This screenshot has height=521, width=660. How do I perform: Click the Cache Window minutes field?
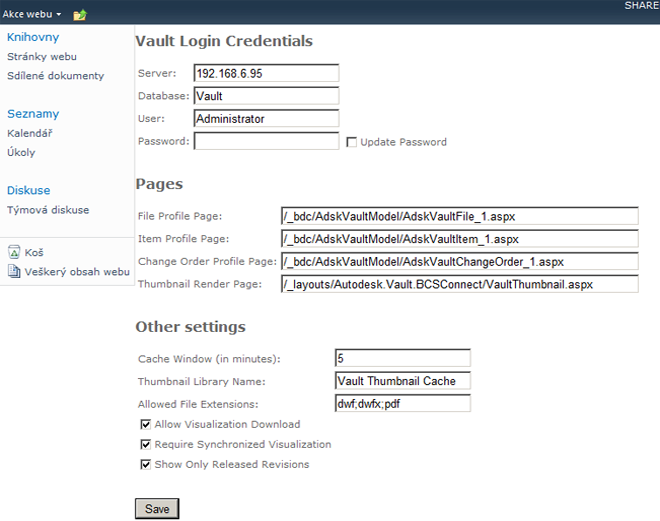403,358
